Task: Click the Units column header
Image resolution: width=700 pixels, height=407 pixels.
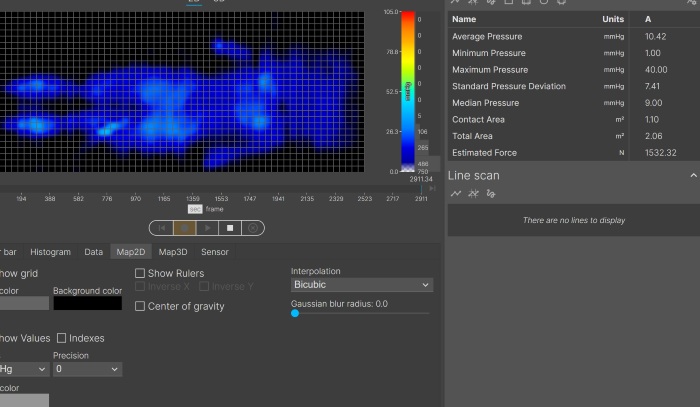Action: (613, 19)
